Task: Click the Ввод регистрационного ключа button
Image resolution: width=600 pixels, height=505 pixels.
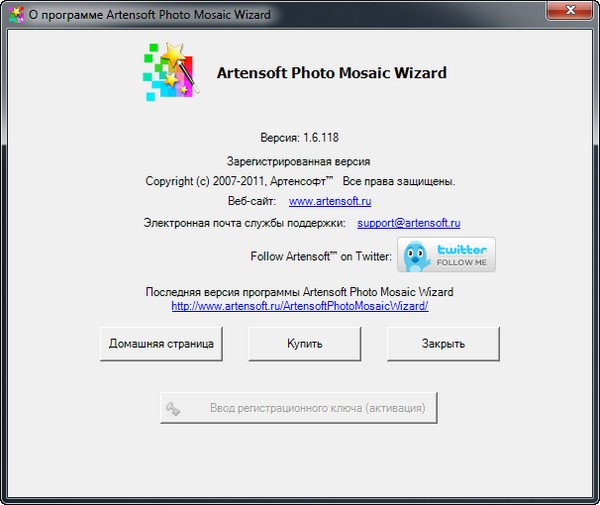Action: [299, 408]
